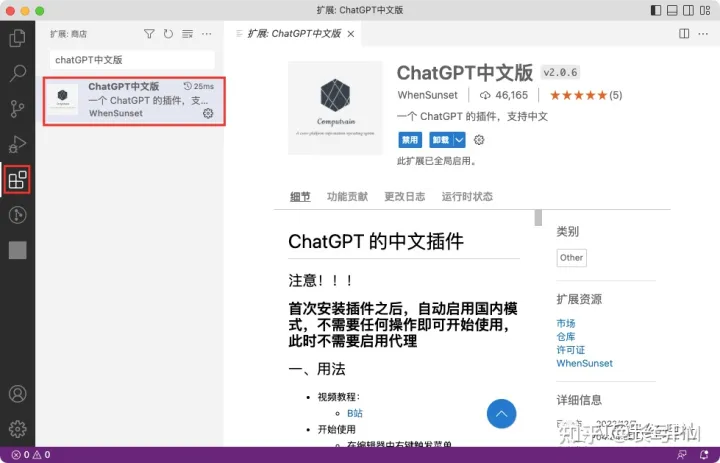720x463 pixels.
Task: Open WhenSunset link under 扩展资源
Action: [585, 363]
